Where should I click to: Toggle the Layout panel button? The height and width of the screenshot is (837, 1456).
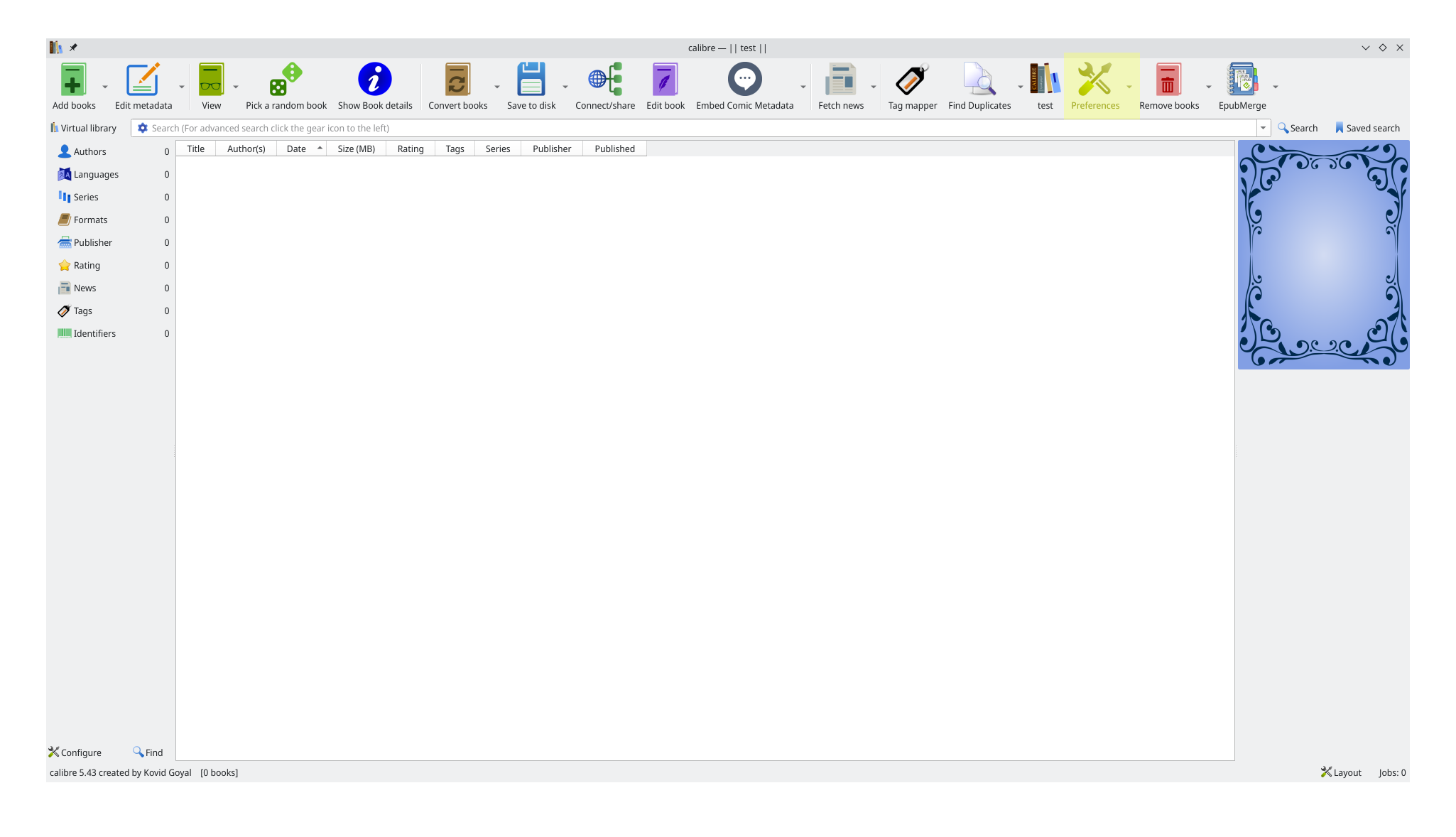pyautogui.click(x=1341, y=773)
